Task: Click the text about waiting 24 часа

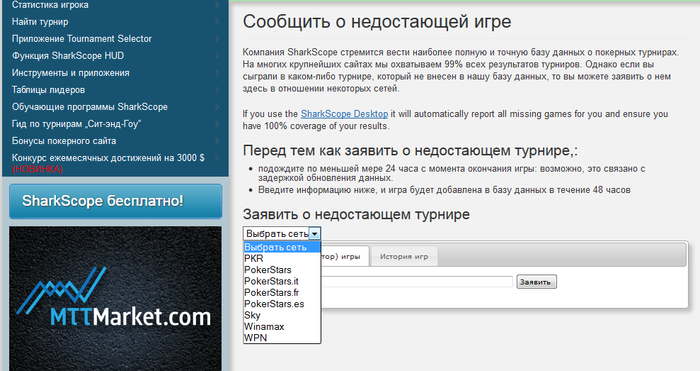Action: [451, 173]
